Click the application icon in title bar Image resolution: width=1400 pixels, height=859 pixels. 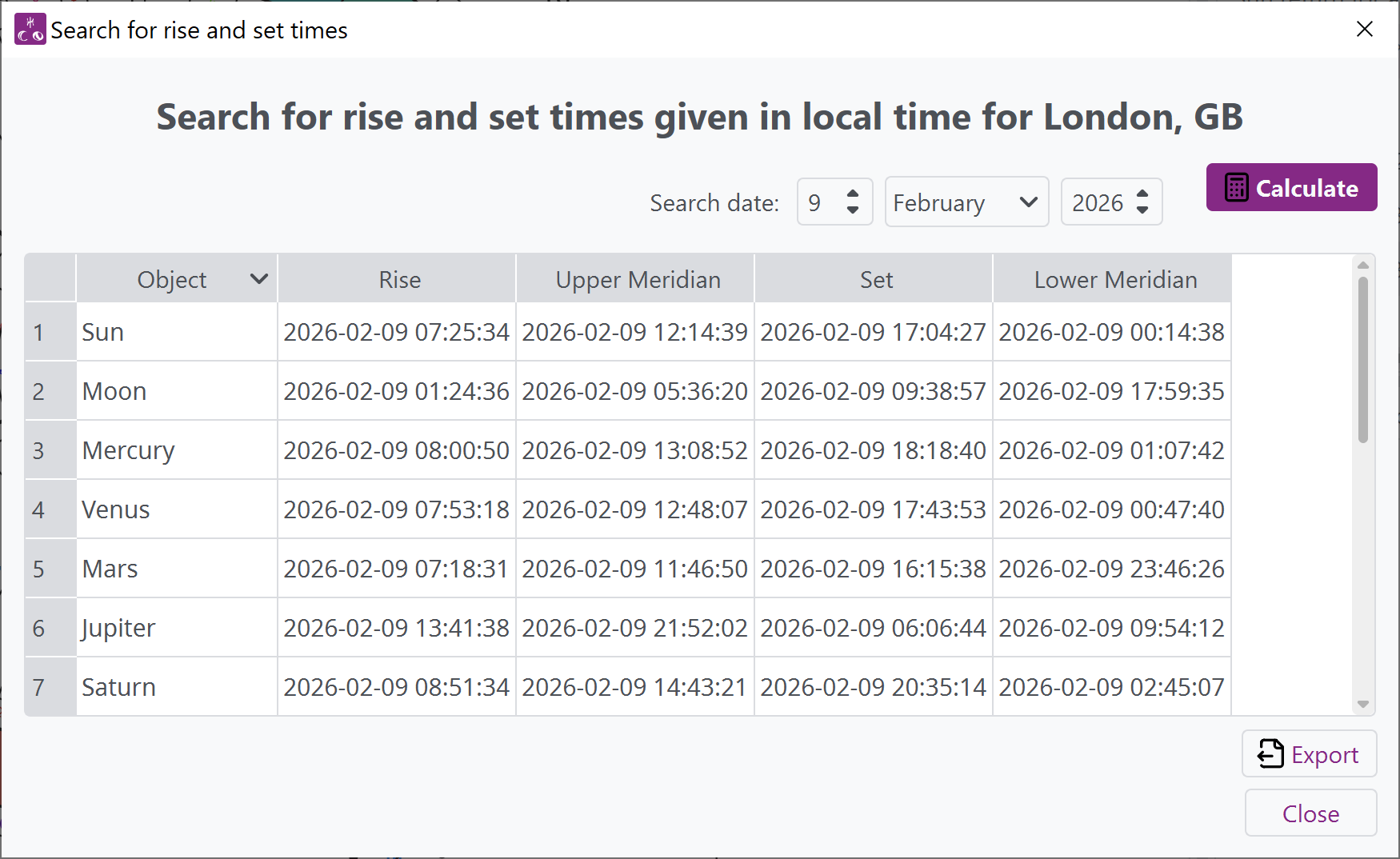[x=30, y=30]
